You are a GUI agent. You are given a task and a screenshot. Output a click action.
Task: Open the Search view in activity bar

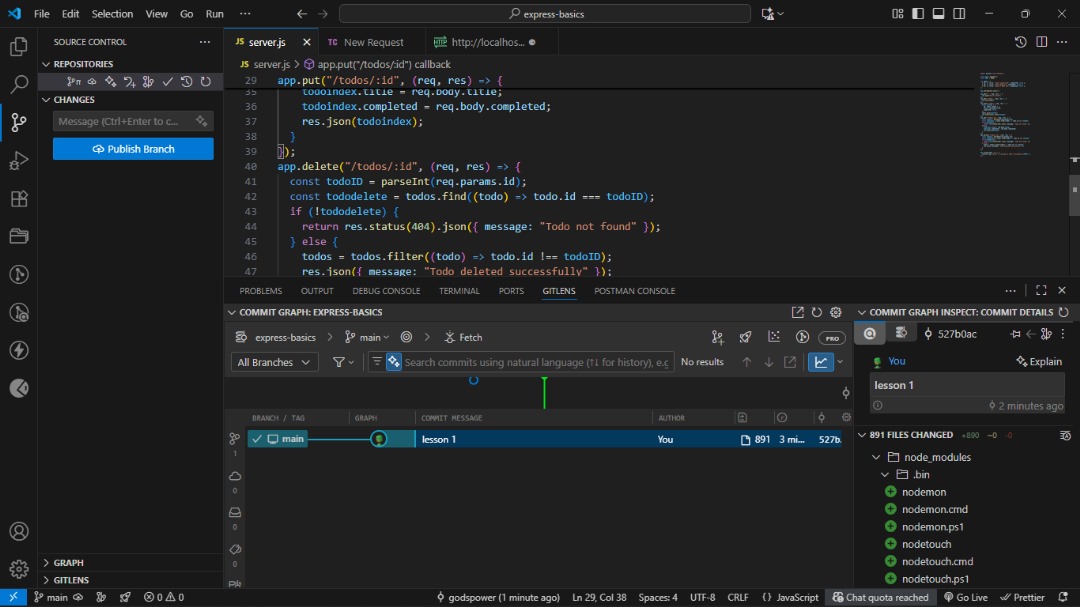[18, 85]
